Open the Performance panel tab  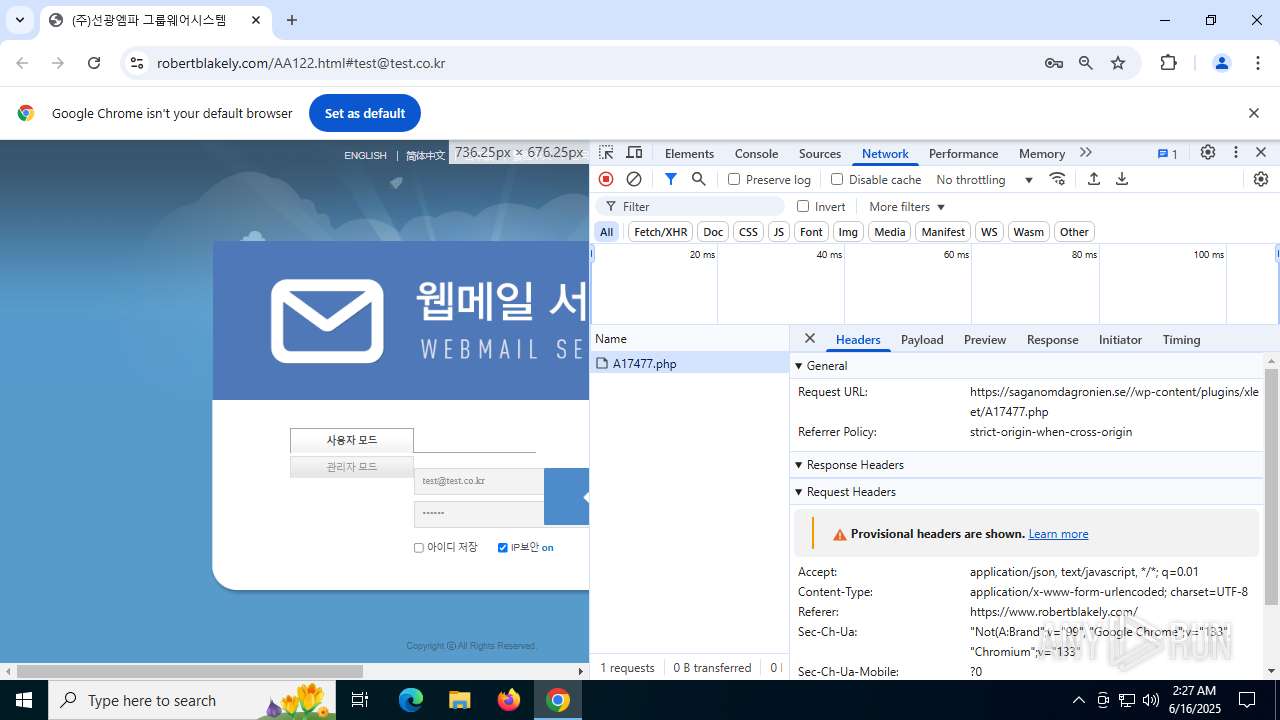point(963,154)
